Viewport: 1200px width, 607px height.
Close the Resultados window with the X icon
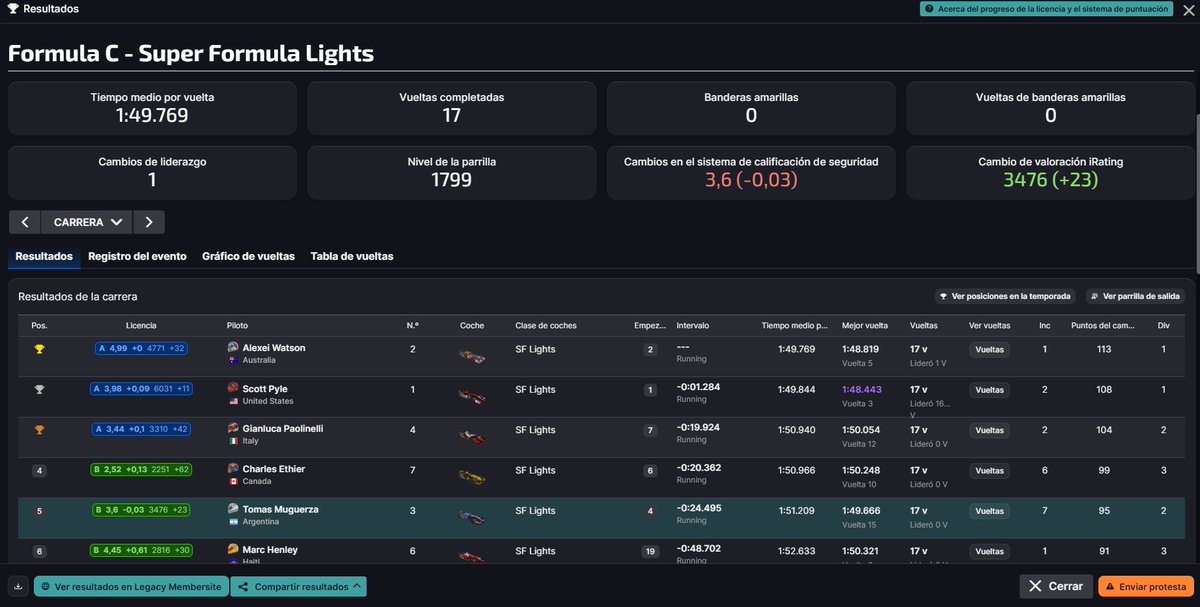pyautogui.click(x=1188, y=9)
